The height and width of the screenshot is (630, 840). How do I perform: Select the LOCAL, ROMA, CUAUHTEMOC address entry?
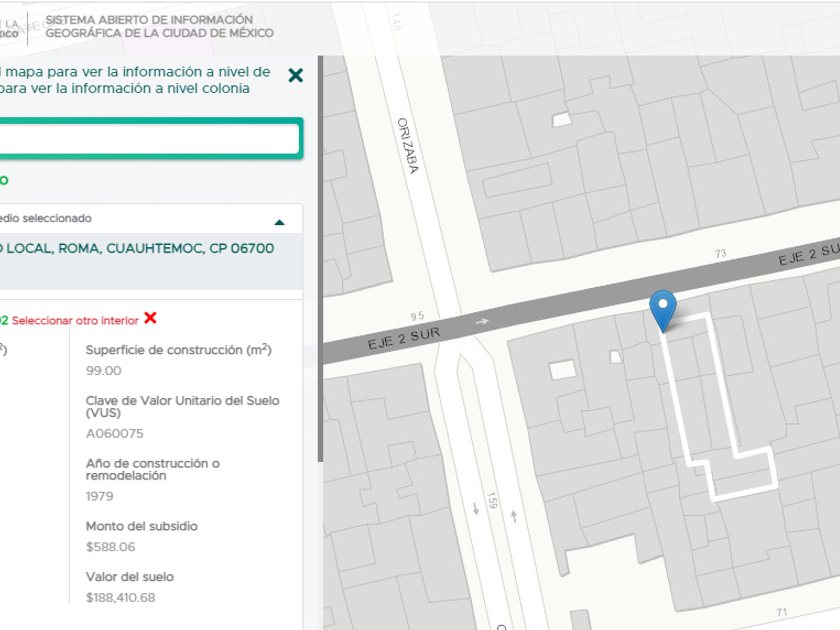click(140, 249)
